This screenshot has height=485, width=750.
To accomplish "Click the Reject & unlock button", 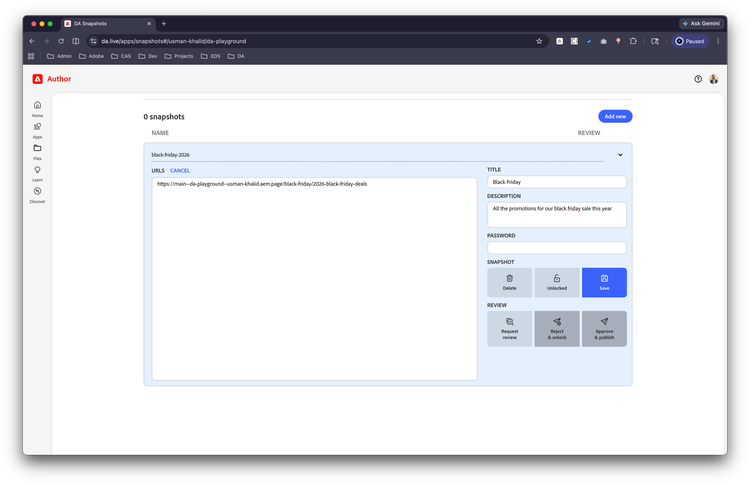I will click(x=557, y=329).
